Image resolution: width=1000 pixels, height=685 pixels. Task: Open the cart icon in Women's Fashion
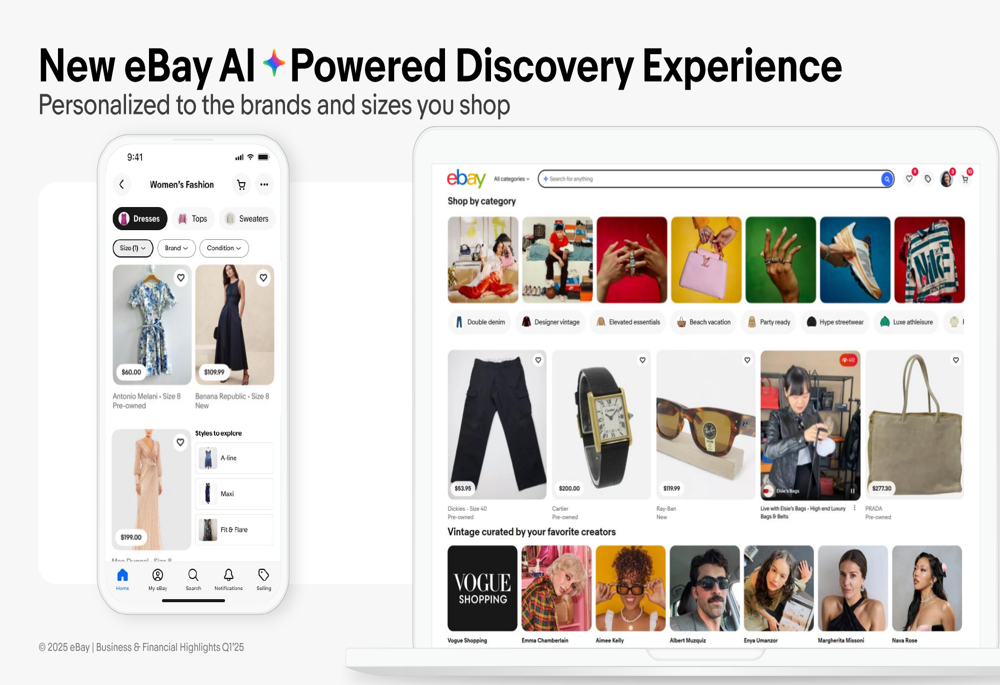[x=241, y=184]
